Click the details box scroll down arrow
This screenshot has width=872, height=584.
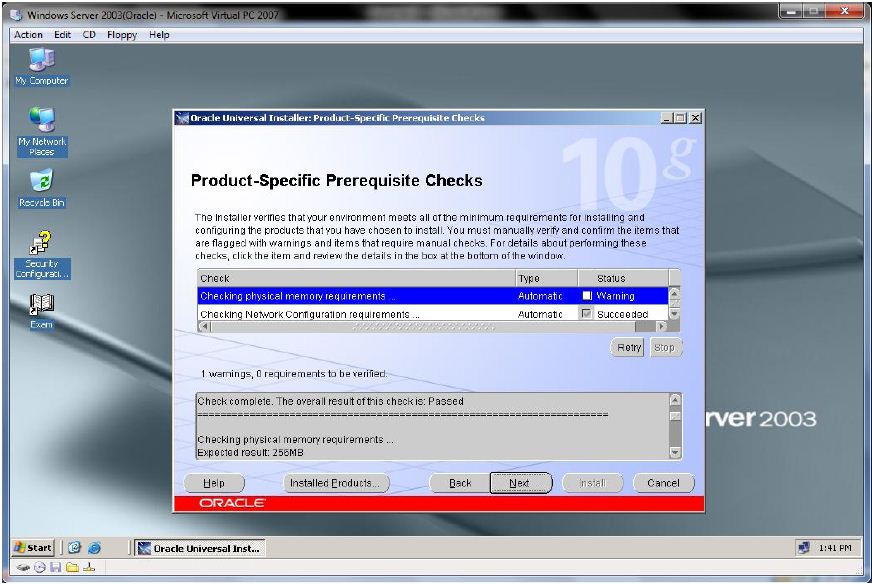(x=675, y=452)
